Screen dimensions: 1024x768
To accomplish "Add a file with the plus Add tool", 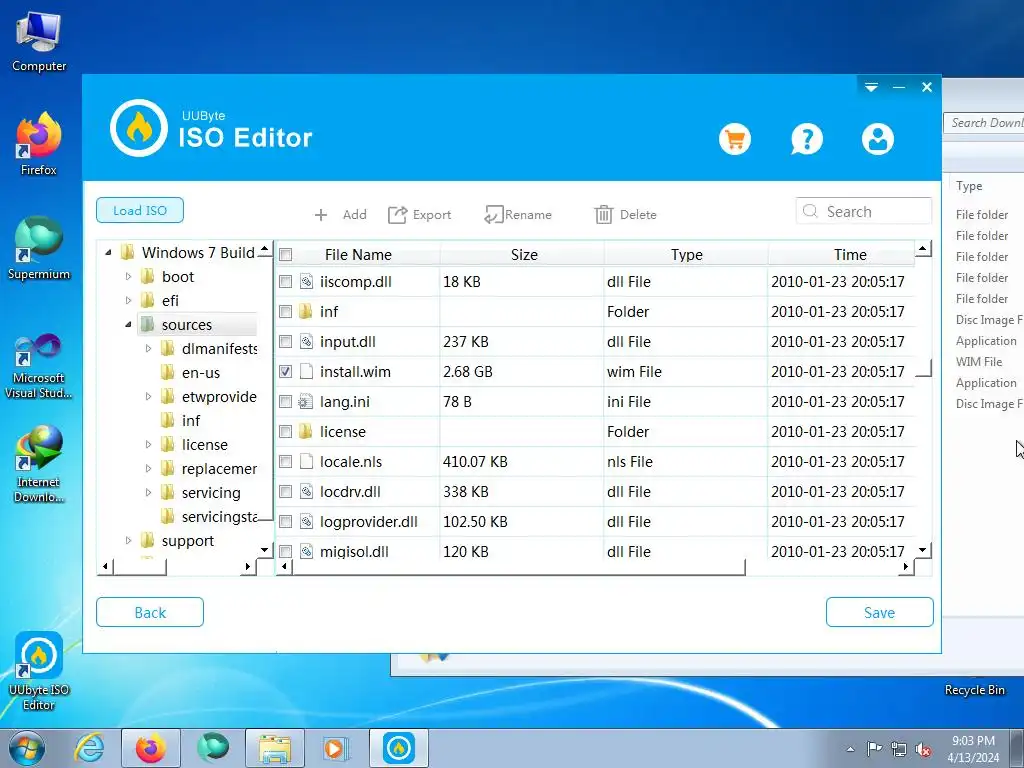I will pos(340,215).
